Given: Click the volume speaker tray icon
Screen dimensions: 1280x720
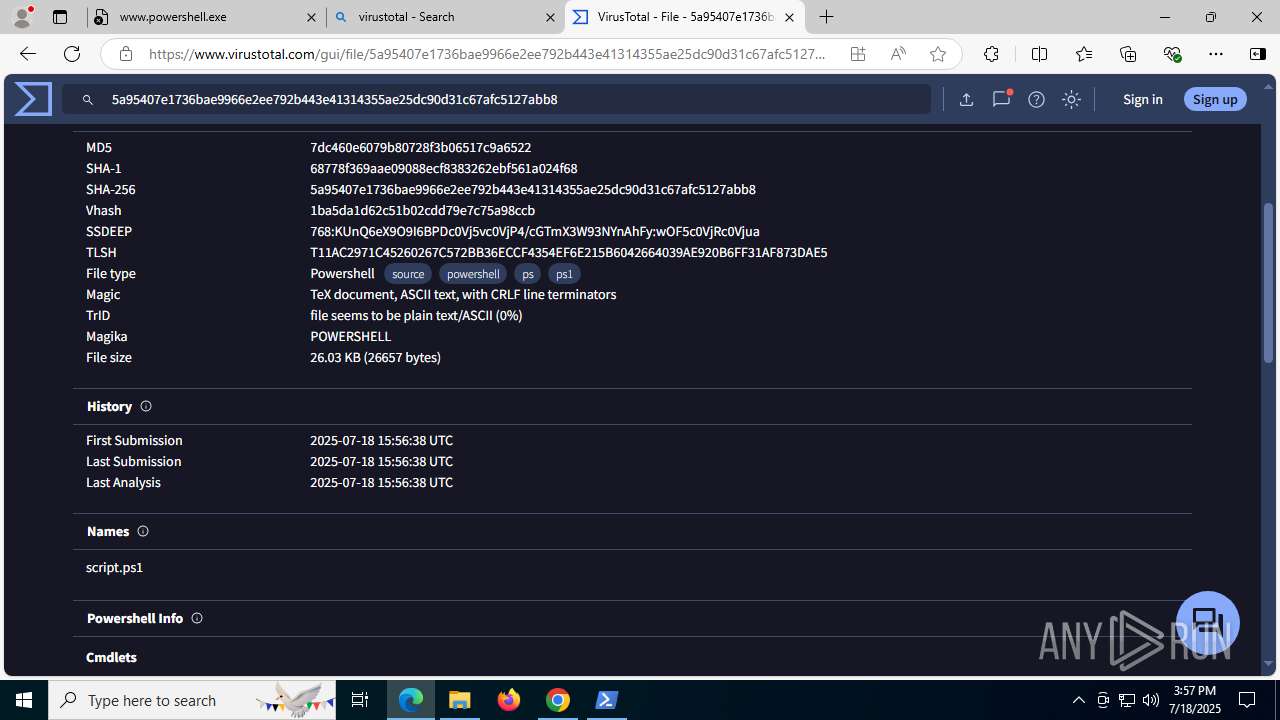Looking at the screenshot, I should point(1150,700).
